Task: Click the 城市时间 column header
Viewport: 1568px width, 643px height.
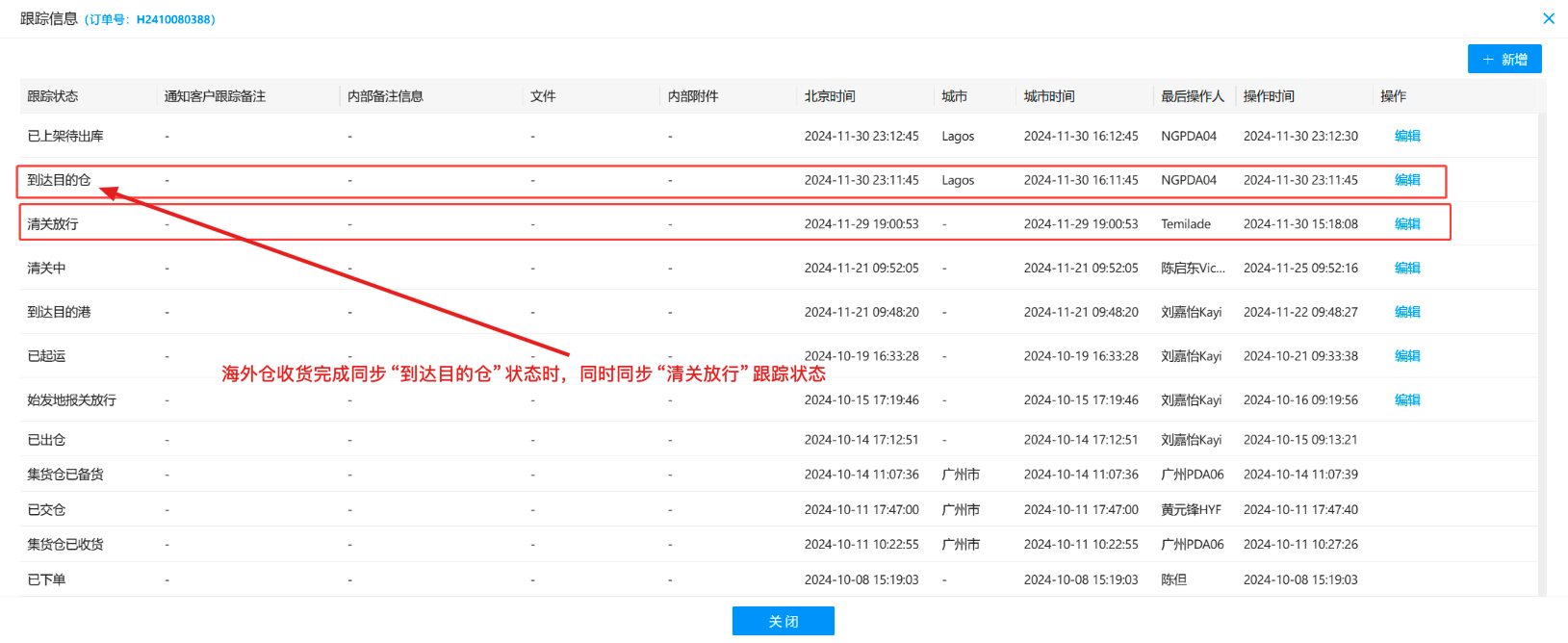Action: coord(1049,96)
